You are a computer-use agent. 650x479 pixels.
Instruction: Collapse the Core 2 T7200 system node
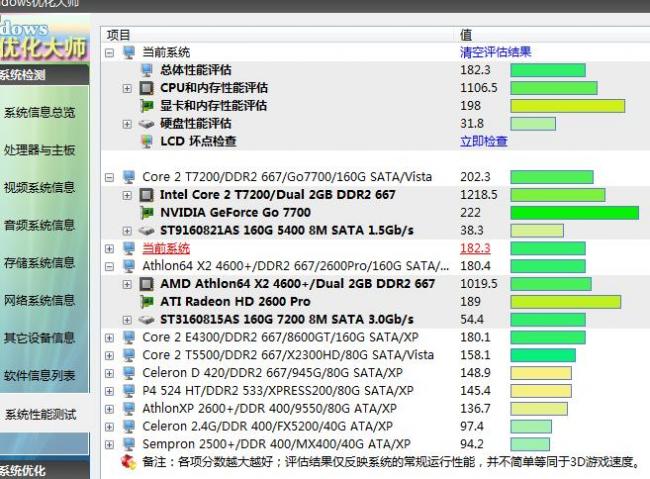[x=109, y=177]
